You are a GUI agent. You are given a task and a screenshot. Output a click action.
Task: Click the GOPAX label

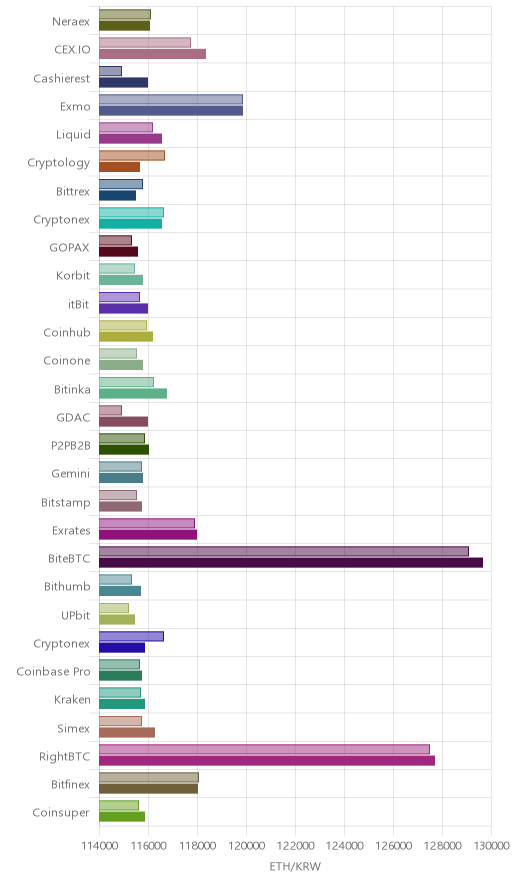(69, 247)
